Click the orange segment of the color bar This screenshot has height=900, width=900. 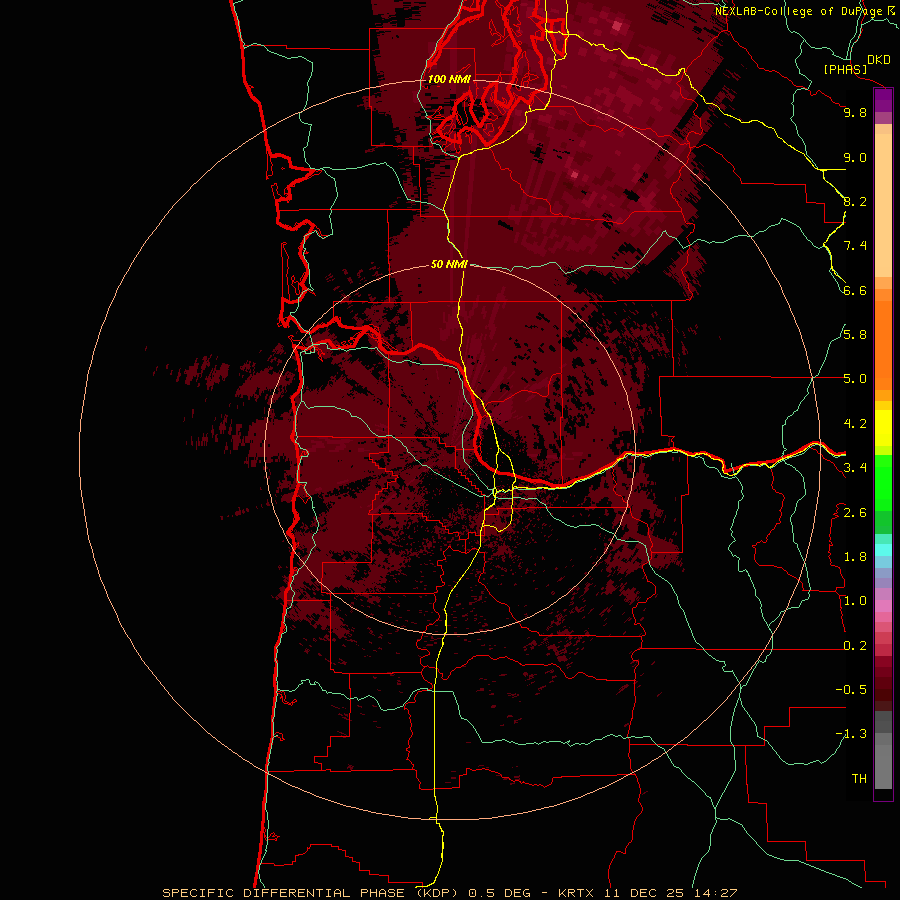point(883,345)
